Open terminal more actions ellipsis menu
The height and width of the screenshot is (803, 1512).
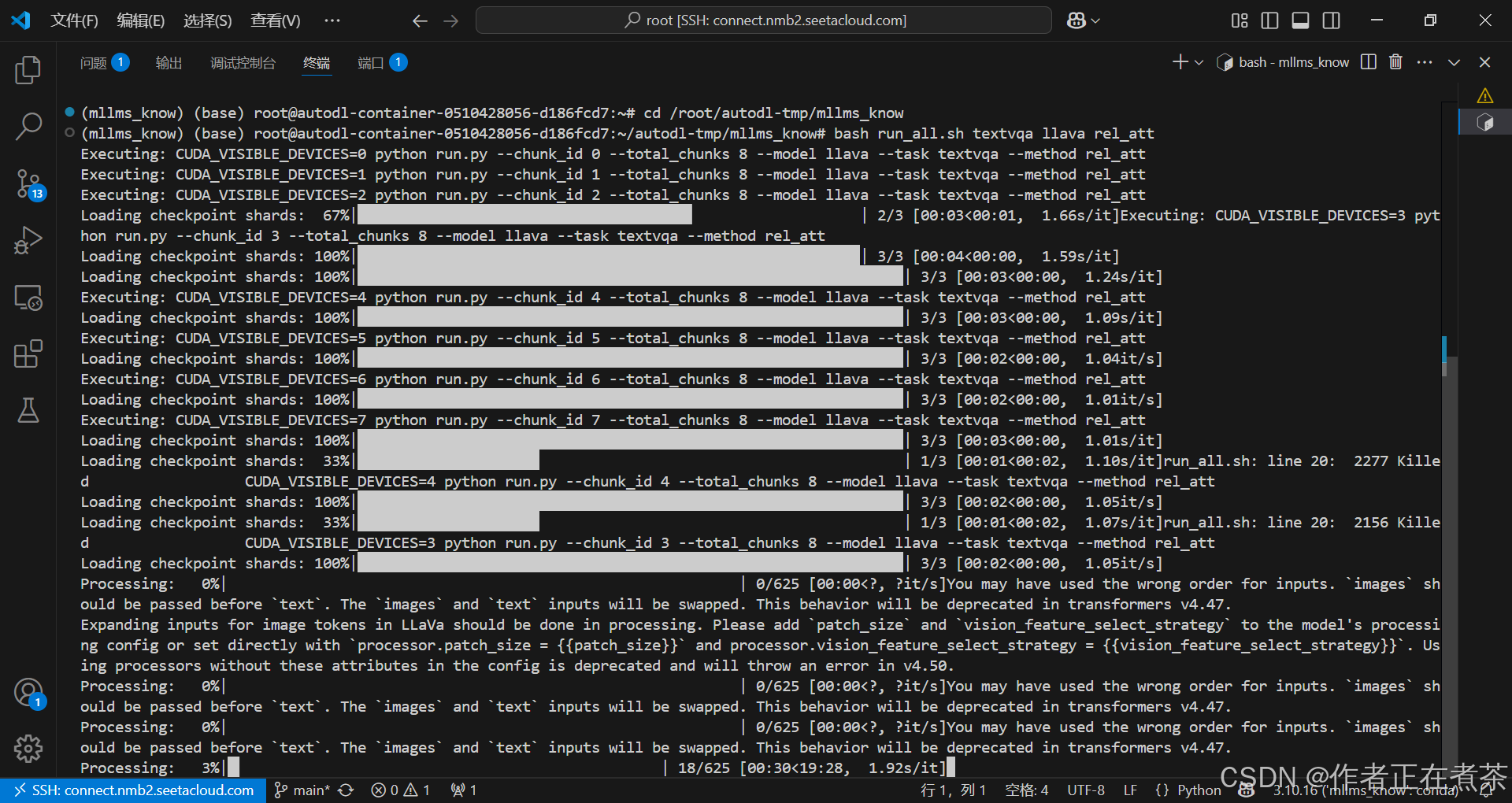pos(1425,61)
